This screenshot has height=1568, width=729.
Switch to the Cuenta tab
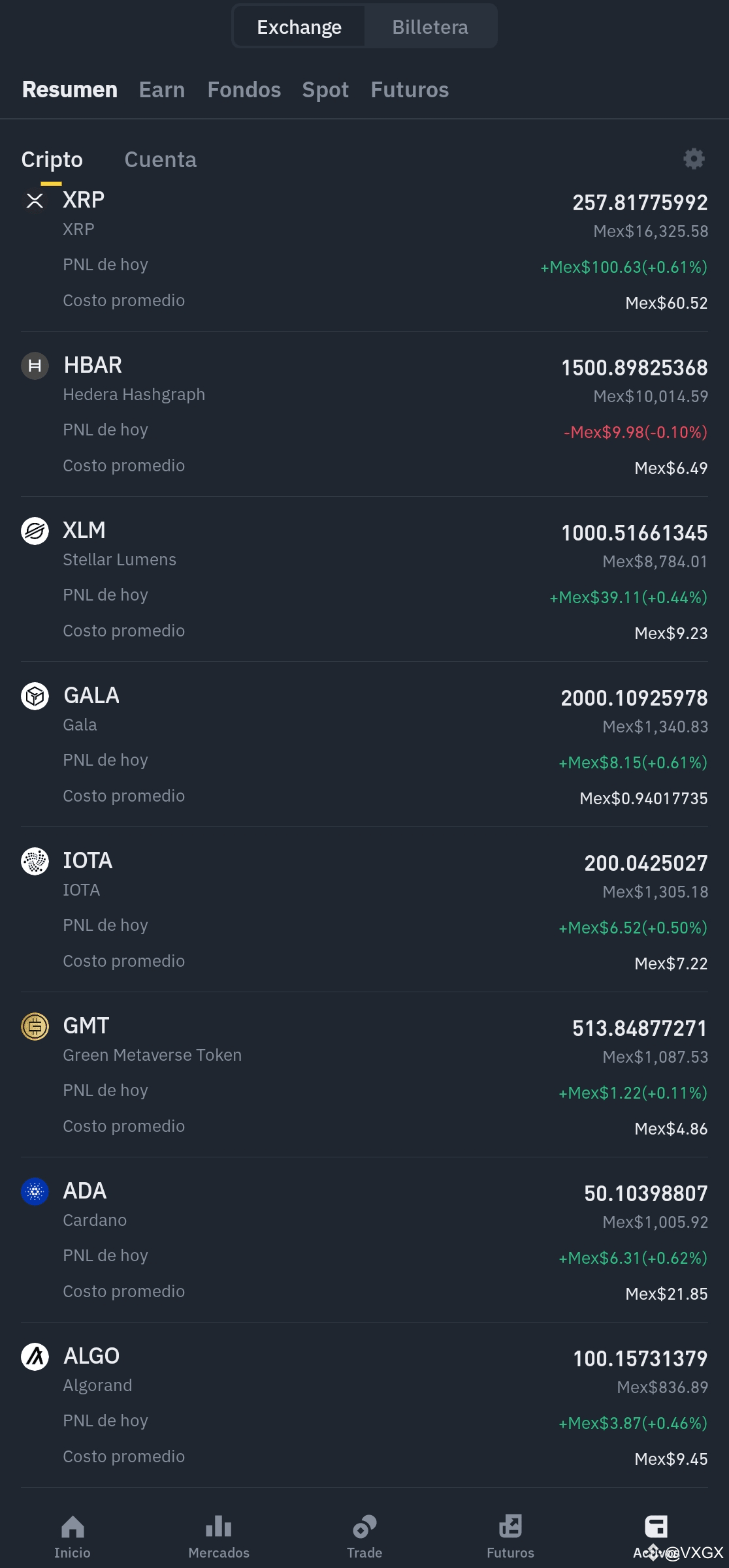tap(160, 159)
